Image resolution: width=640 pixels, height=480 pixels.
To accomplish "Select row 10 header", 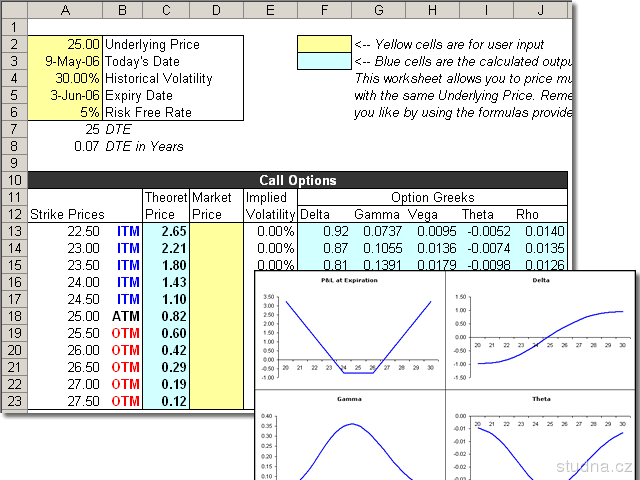I will 13,180.
